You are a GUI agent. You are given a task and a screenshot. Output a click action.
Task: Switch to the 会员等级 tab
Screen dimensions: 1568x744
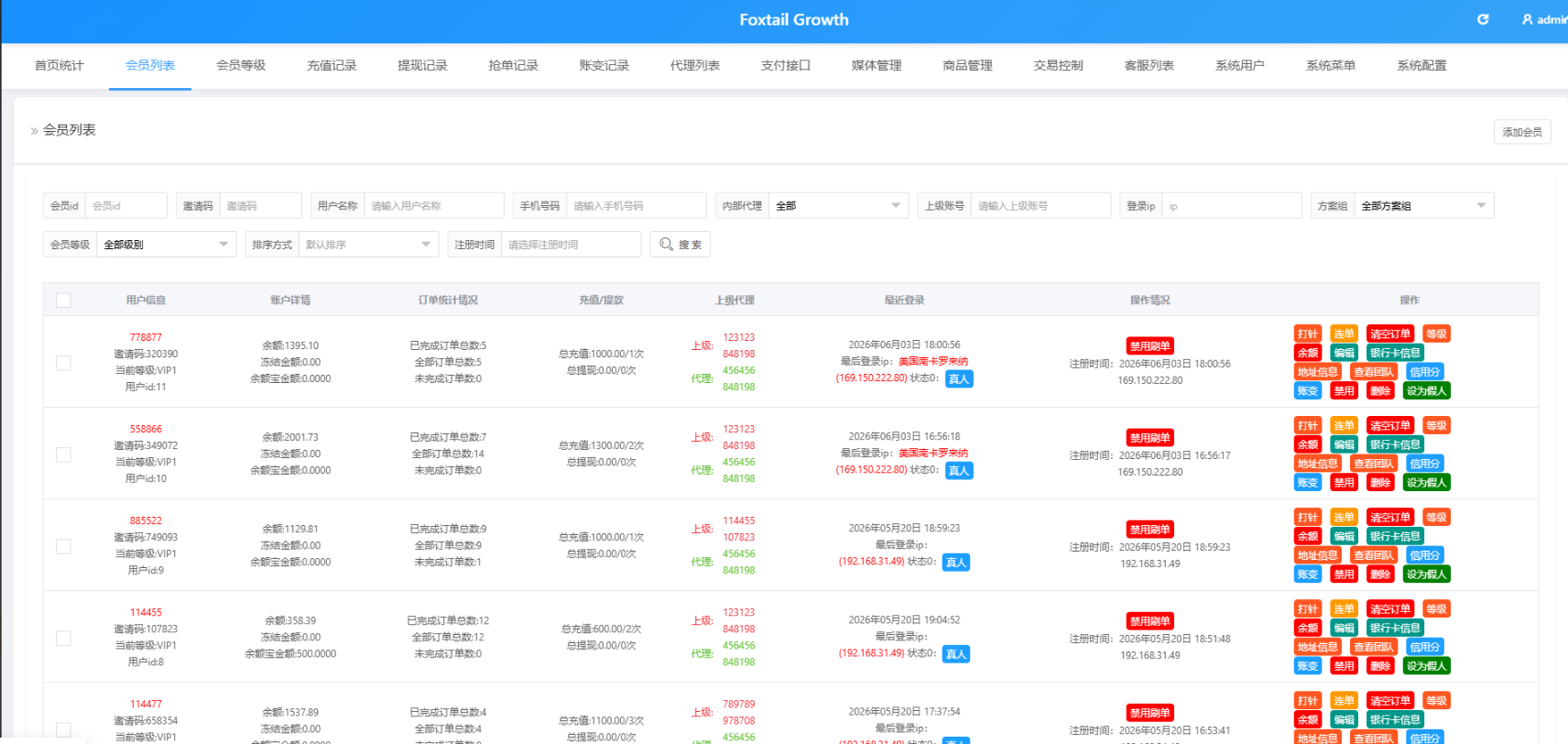(x=241, y=65)
